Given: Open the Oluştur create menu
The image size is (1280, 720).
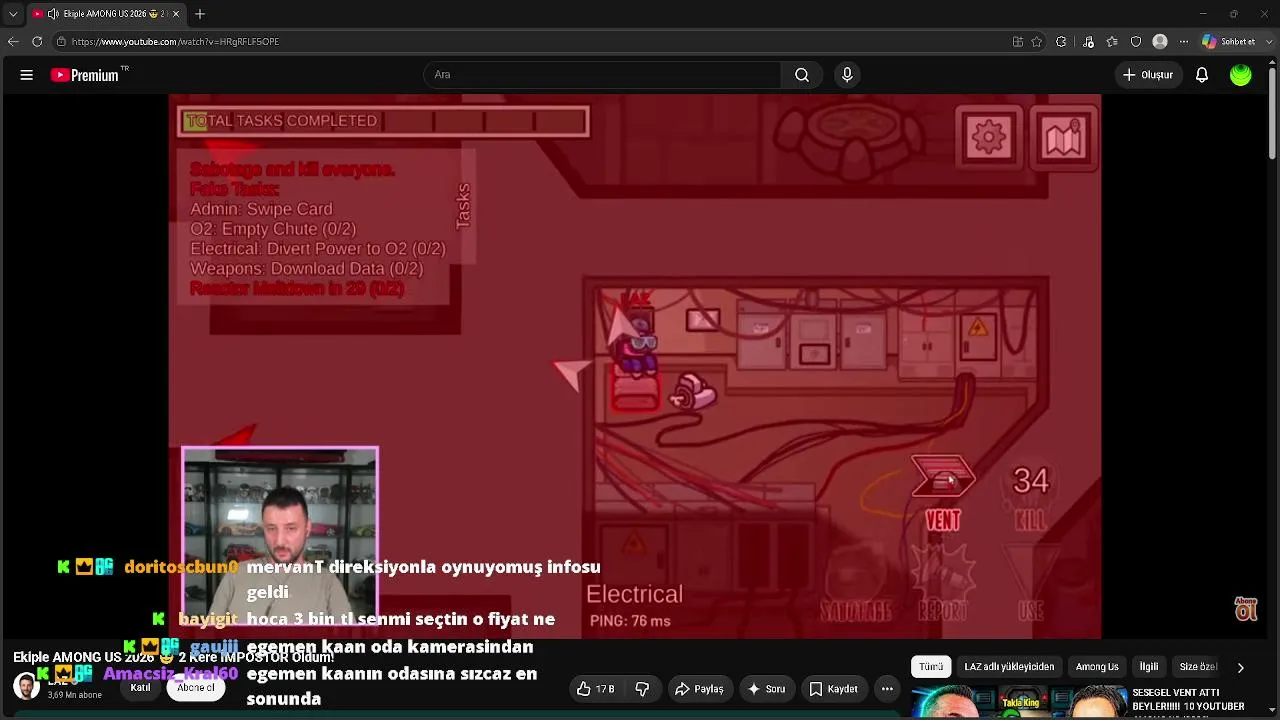Looking at the screenshot, I should click(1147, 75).
